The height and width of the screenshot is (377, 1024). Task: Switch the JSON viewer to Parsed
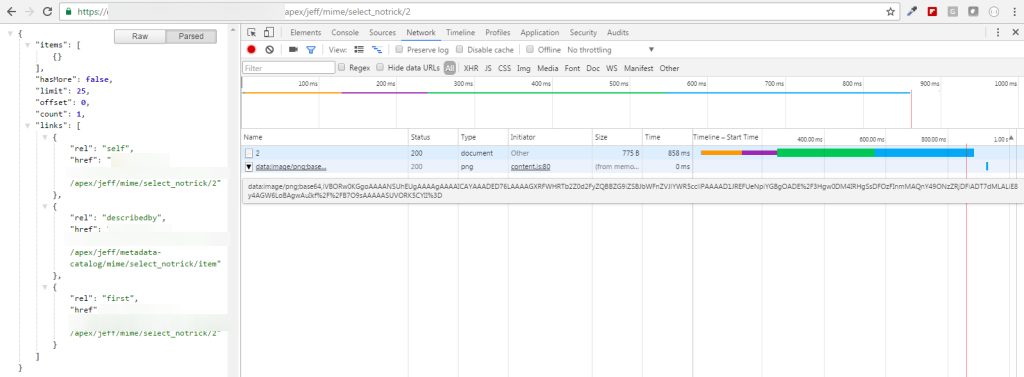tap(191, 37)
